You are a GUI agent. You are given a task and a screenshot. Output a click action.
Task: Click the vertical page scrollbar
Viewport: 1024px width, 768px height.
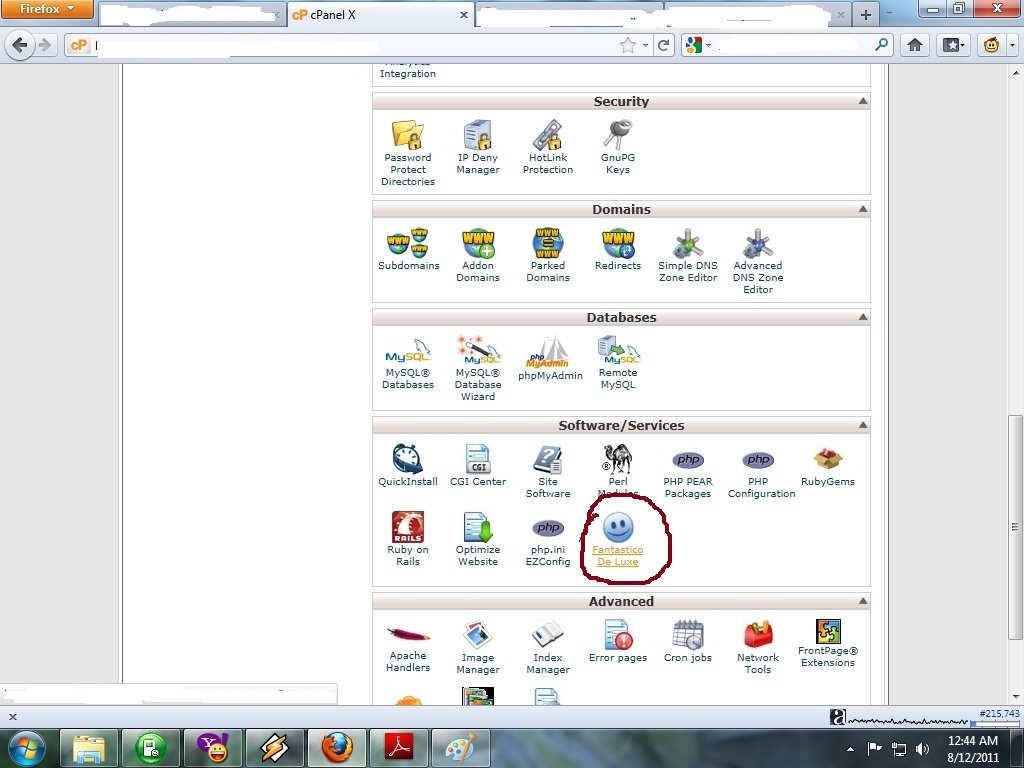click(x=1015, y=528)
